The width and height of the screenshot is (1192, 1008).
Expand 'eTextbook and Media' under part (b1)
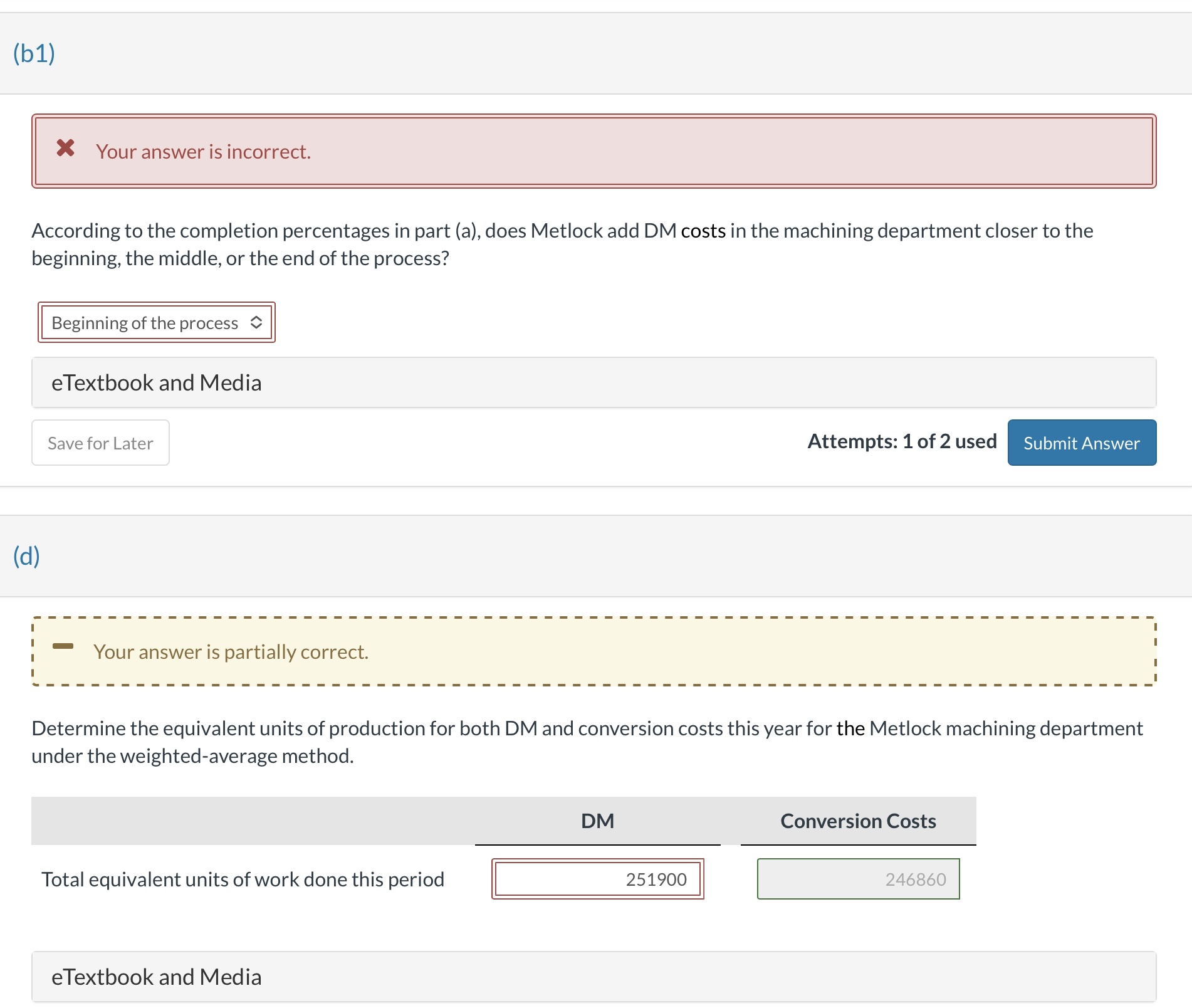(156, 382)
